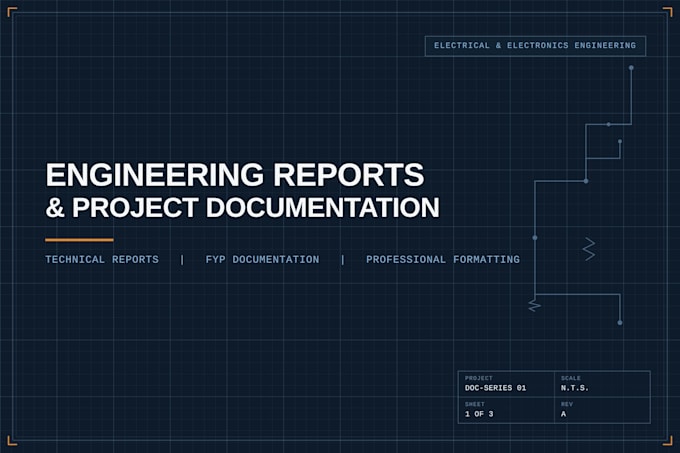
Task: Click the 'PROJECT' title block label
Action: (x=478, y=378)
